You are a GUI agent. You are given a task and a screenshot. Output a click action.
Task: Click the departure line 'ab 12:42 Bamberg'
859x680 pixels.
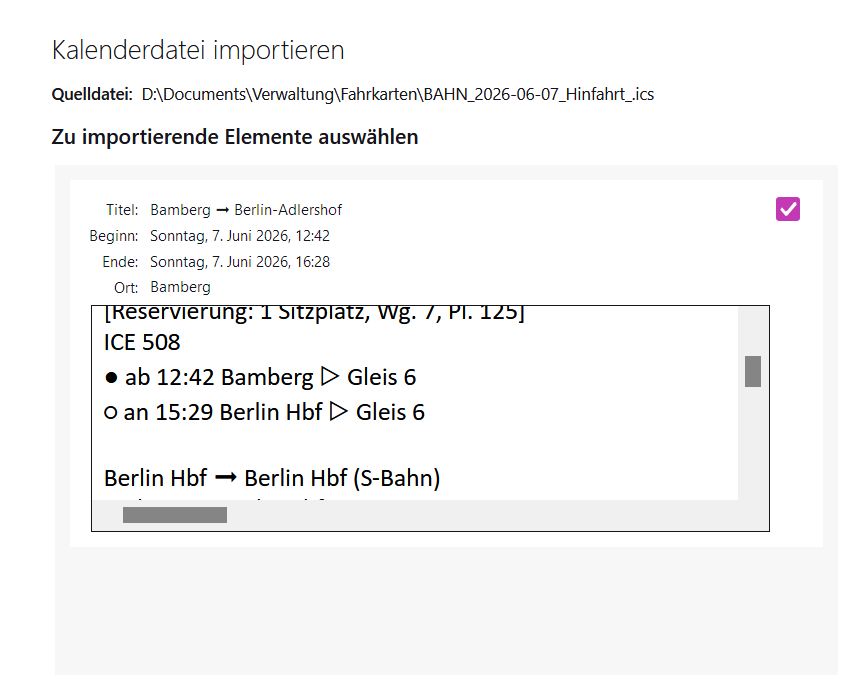(x=260, y=378)
